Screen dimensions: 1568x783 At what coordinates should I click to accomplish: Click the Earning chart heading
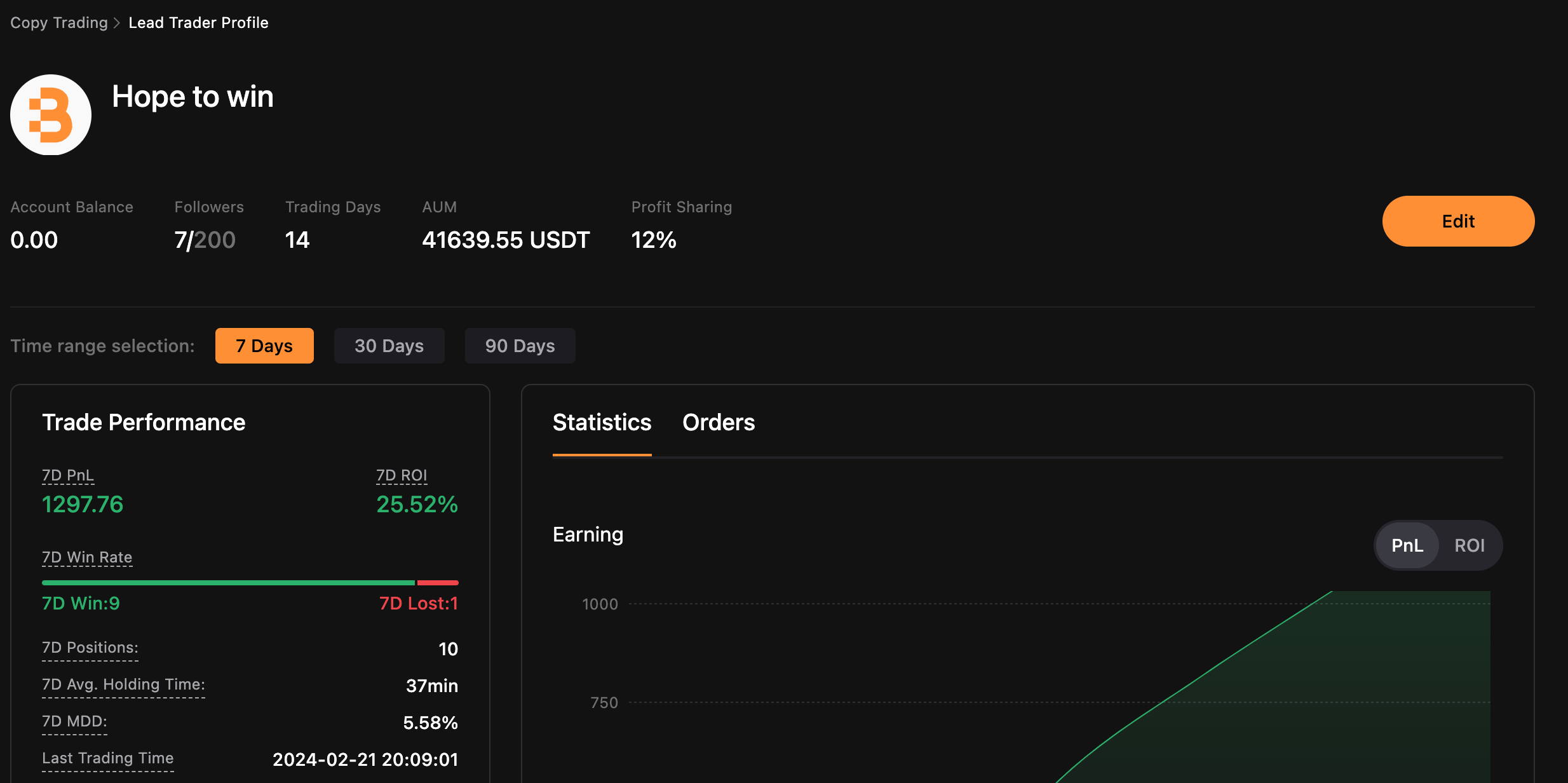tap(588, 534)
